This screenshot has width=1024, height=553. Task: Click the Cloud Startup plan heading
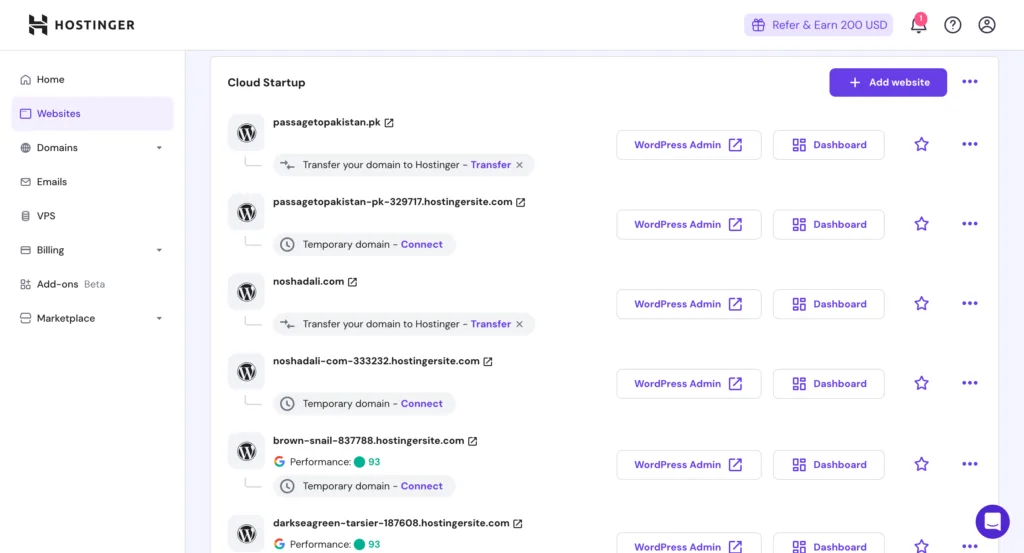pos(266,82)
